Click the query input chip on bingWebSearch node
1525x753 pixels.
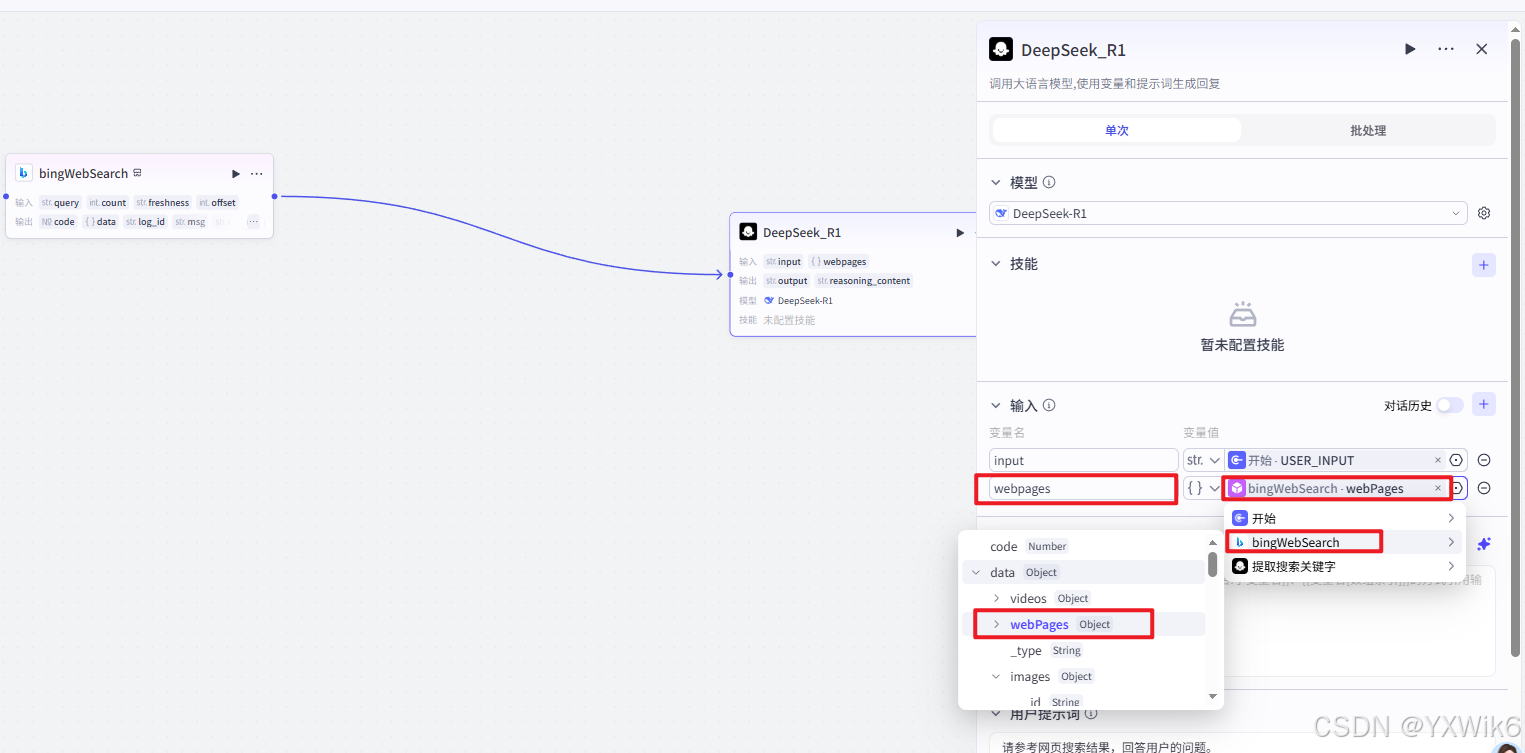(60, 202)
